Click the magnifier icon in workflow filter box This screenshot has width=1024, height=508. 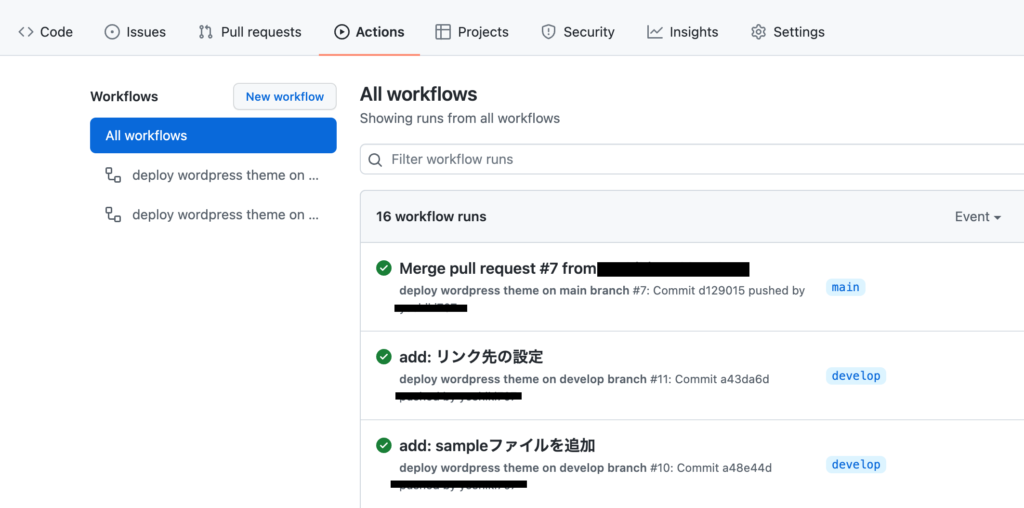click(375, 160)
